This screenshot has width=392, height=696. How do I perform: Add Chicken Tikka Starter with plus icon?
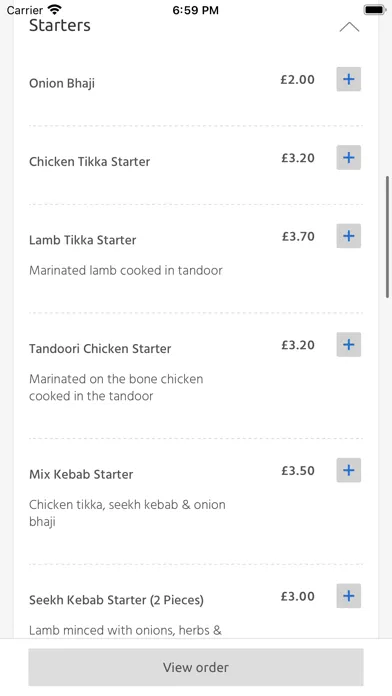[348, 158]
